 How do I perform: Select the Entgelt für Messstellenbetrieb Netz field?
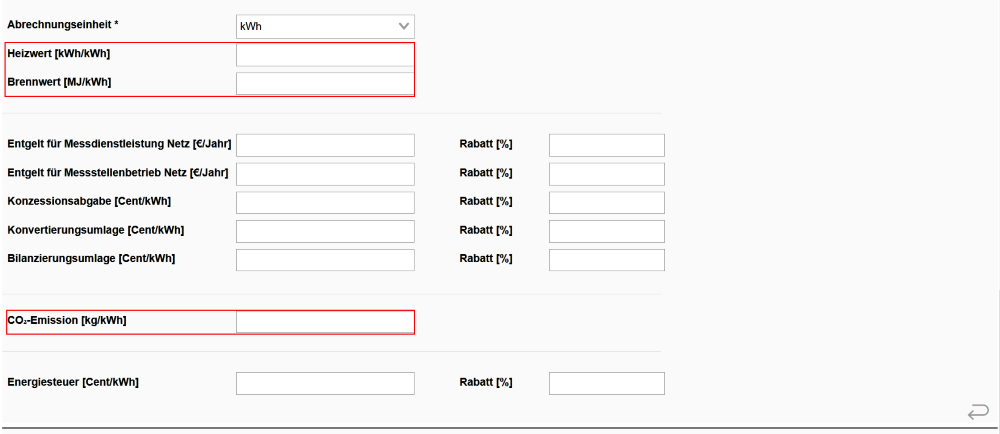coord(325,174)
